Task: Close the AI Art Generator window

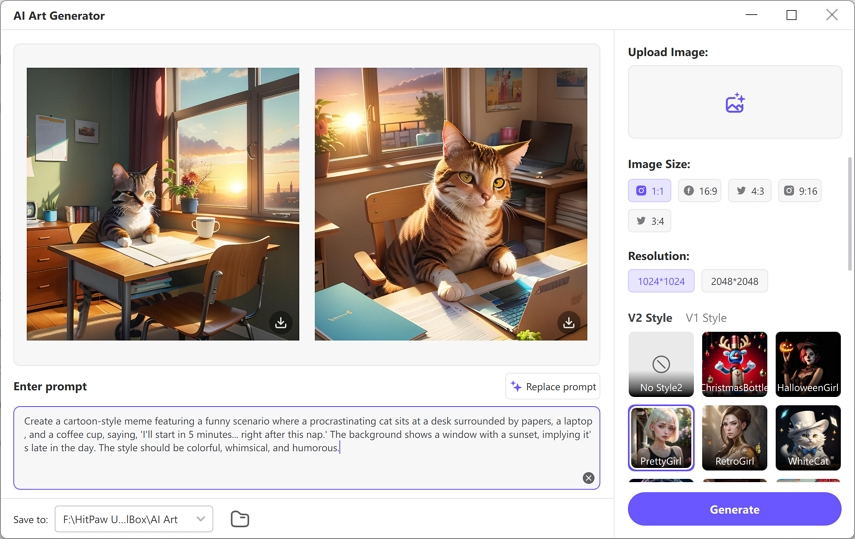Action: (832, 15)
